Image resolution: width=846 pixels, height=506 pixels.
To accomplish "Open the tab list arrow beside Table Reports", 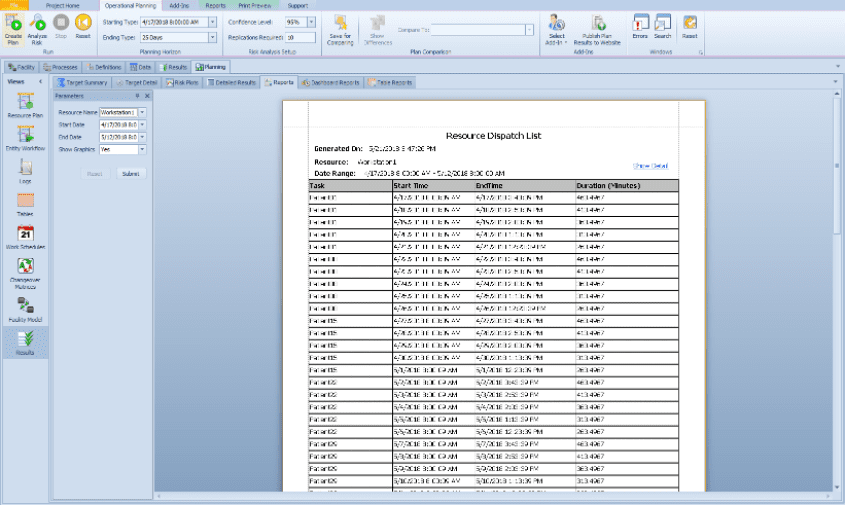I will coord(835,82).
